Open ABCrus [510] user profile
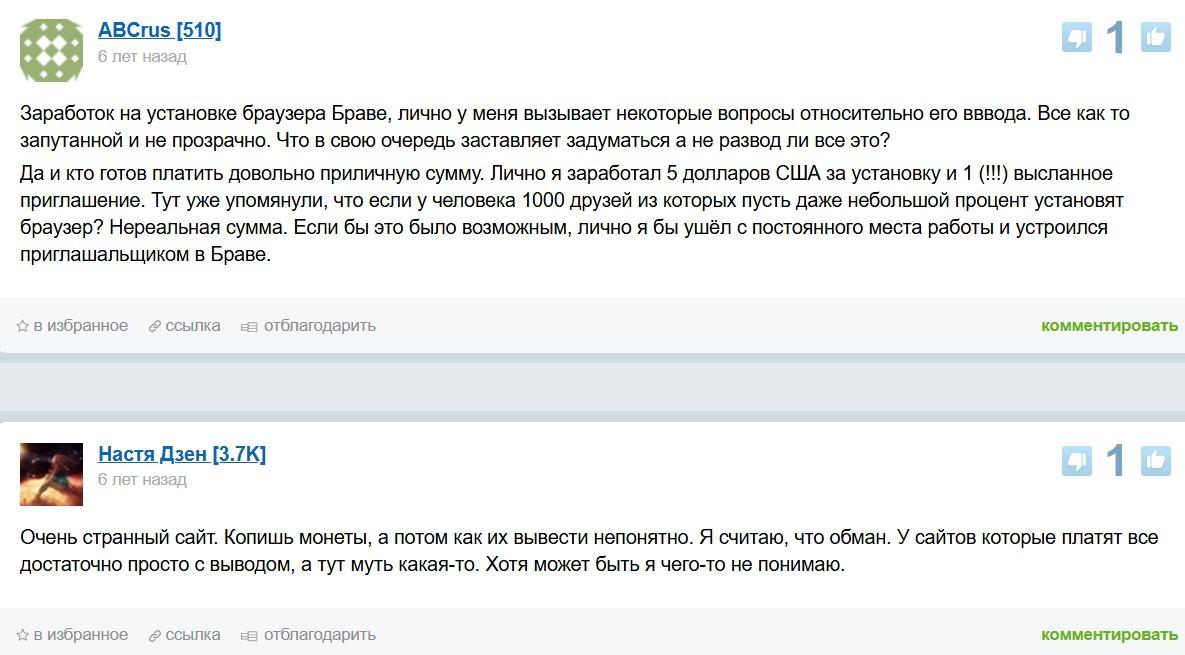The width and height of the screenshot is (1185, 655). click(159, 30)
